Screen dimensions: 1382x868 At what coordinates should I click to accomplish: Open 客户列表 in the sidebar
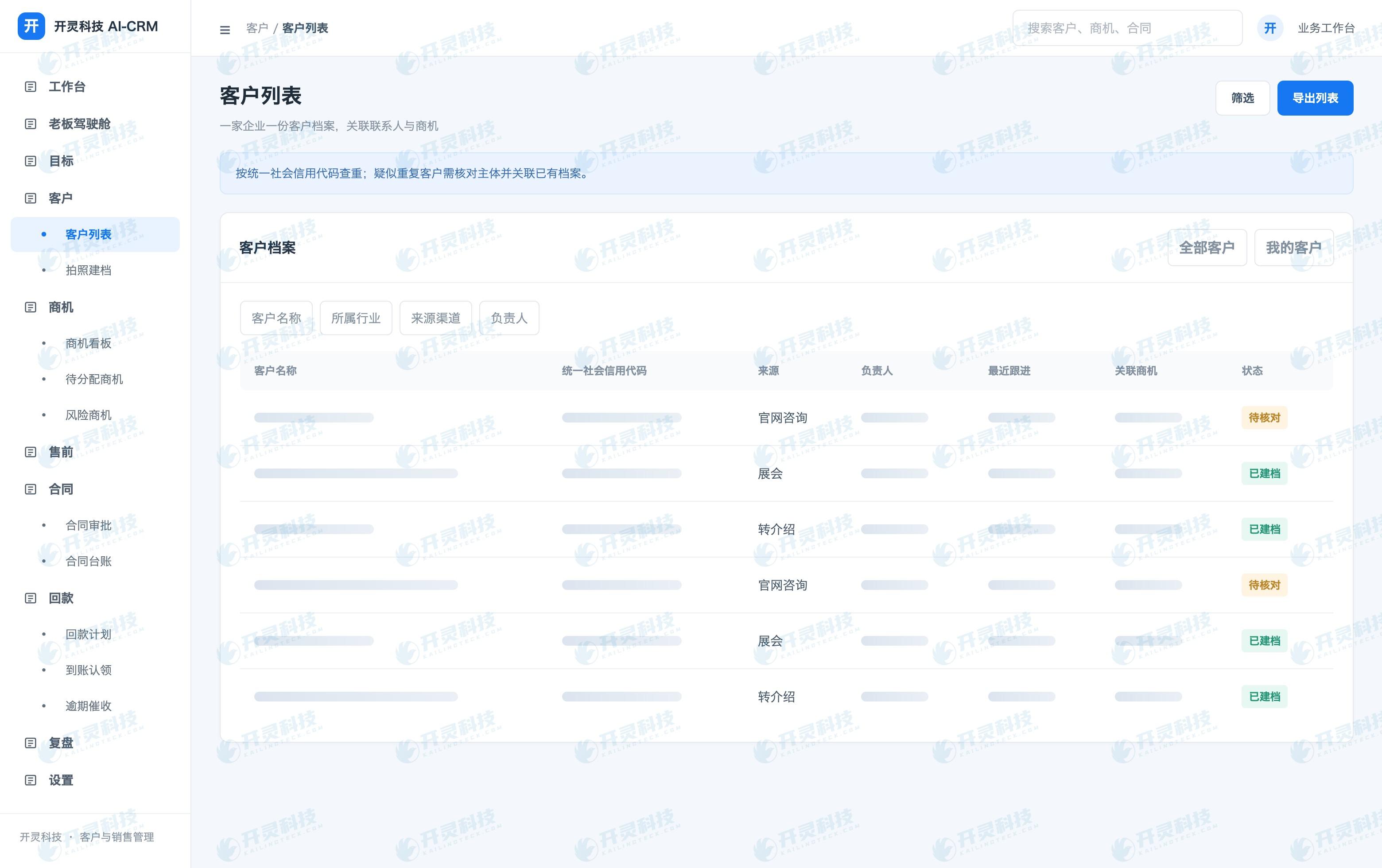point(95,234)
